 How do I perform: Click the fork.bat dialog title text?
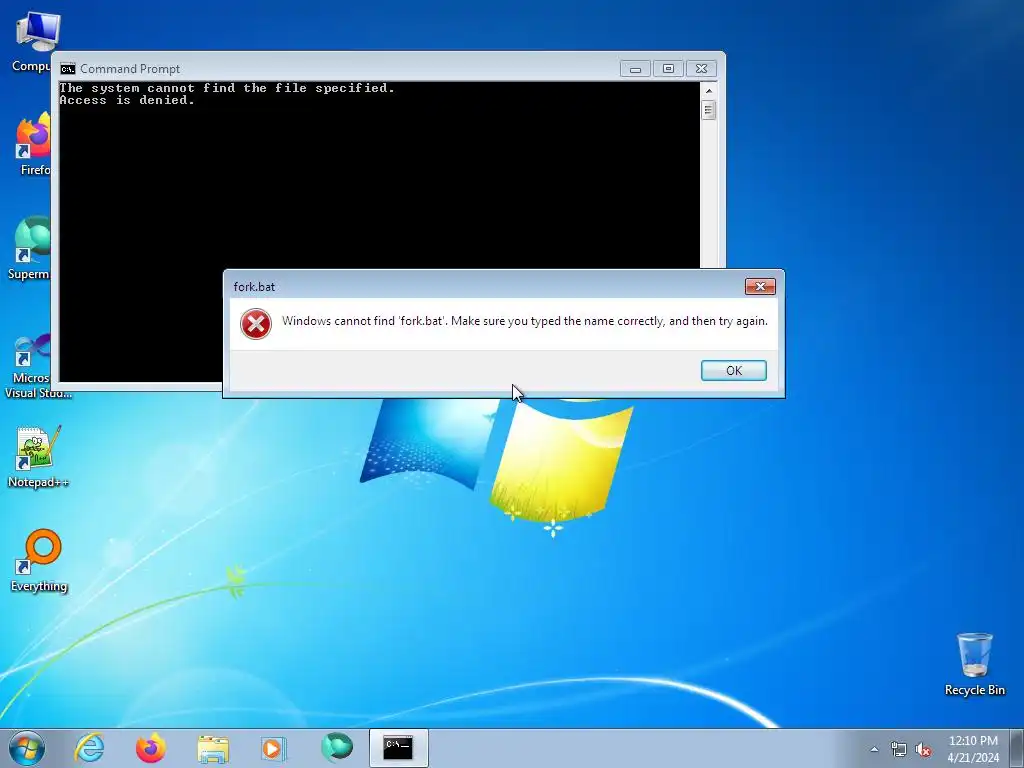point(254,287)
